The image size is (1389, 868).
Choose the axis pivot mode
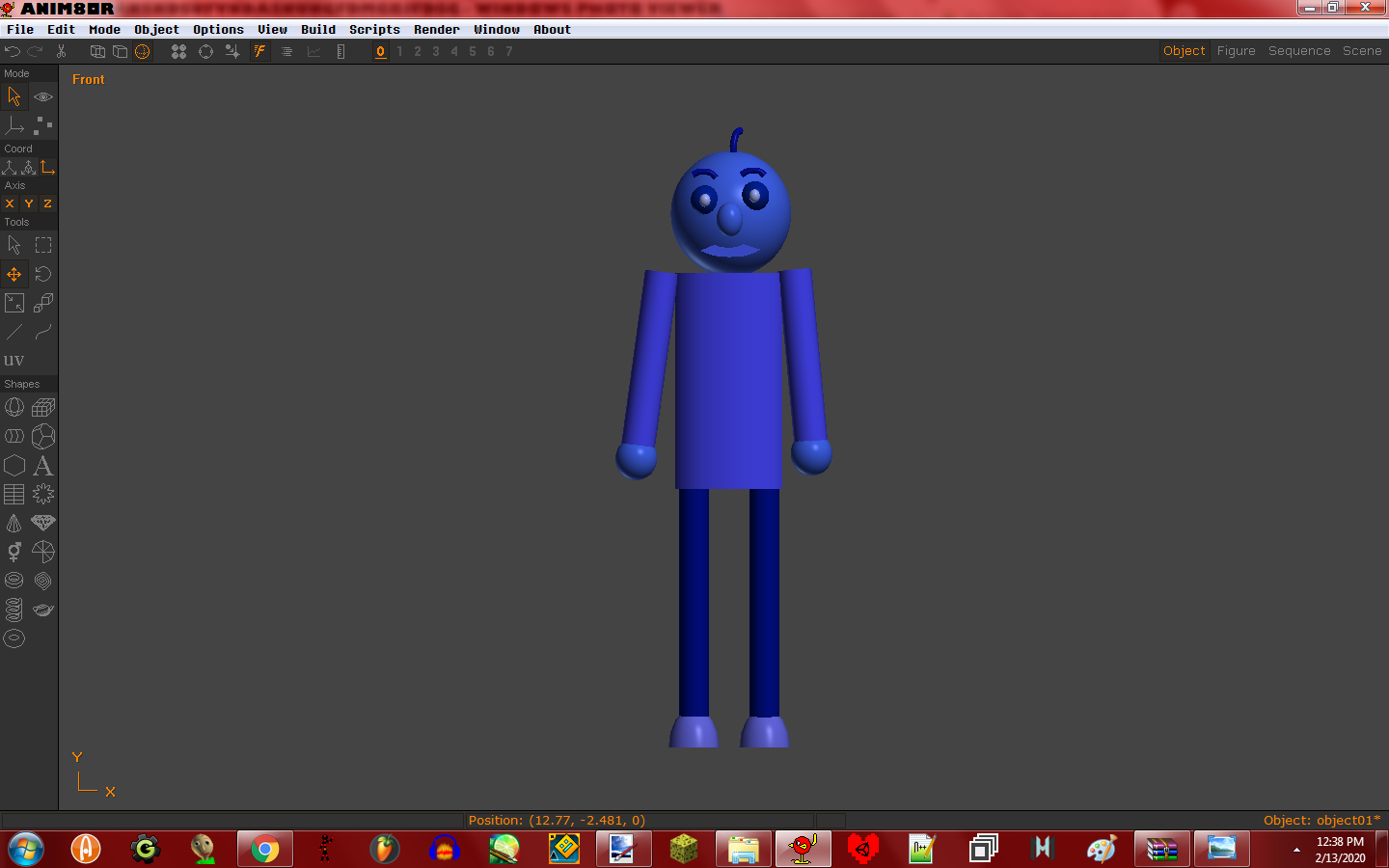point(14,125)
